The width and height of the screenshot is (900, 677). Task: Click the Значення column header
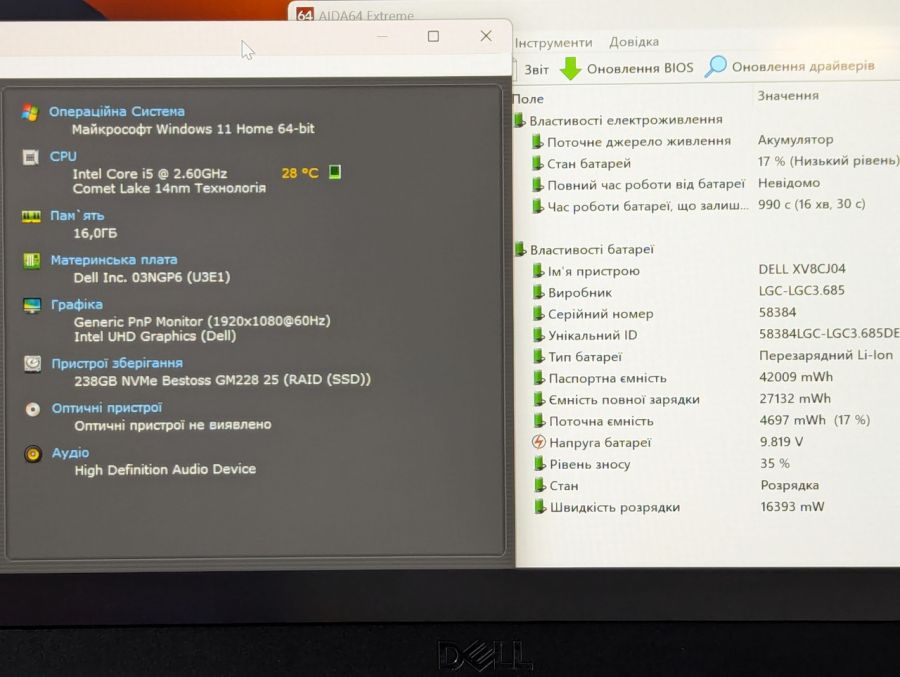(x=788, y=95)
